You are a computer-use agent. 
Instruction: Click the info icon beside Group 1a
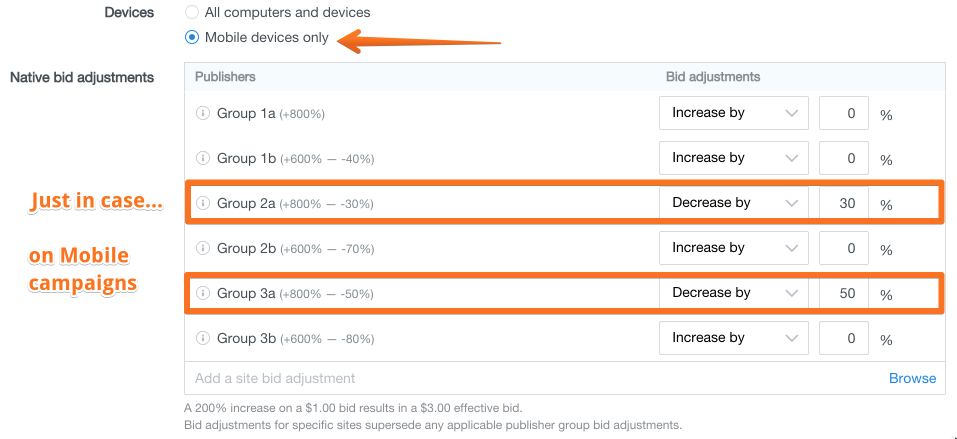click(203, 113)
